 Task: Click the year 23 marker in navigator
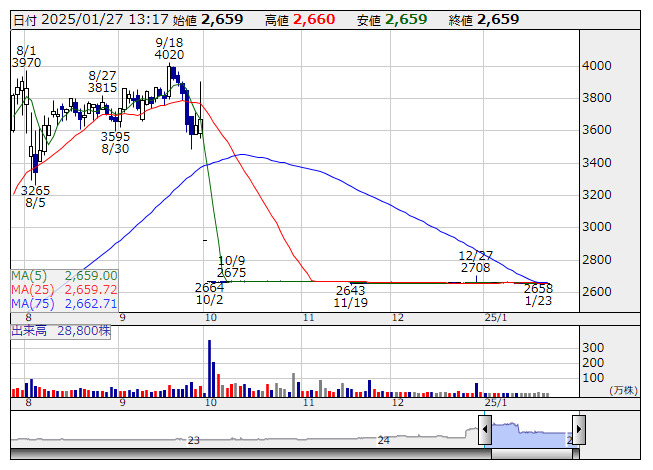[x=193, y=440]
